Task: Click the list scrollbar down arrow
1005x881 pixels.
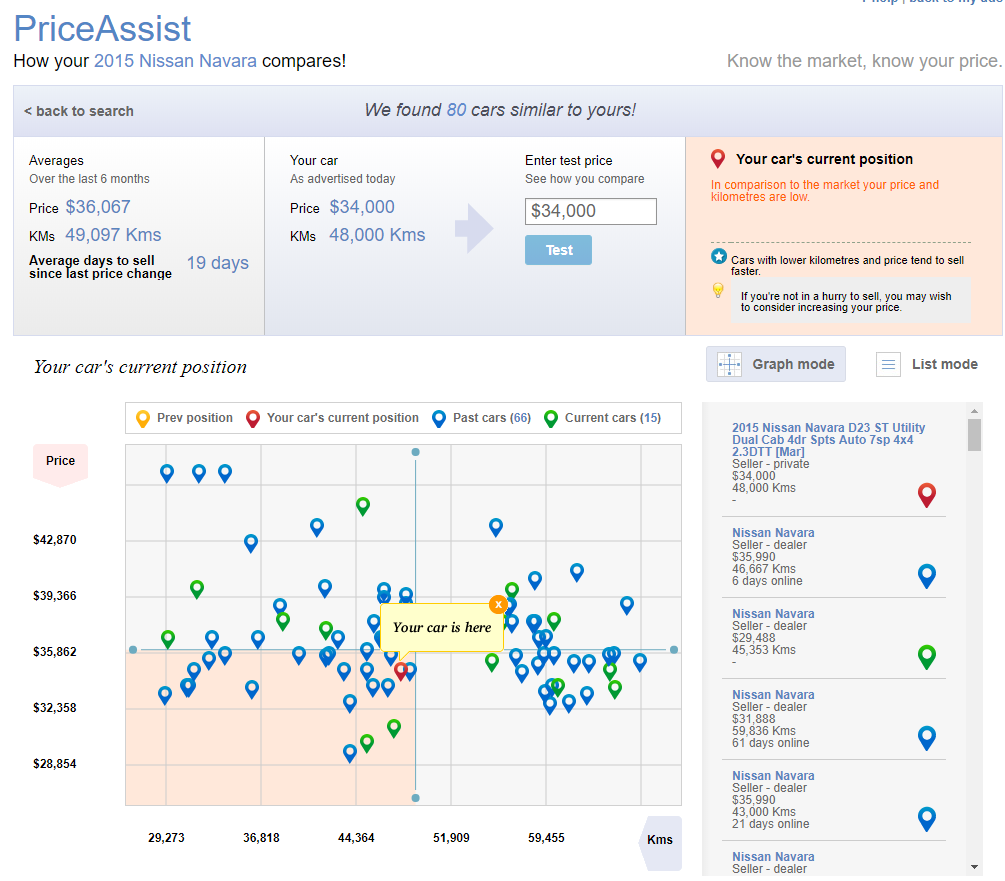Action: coord(974,867)
